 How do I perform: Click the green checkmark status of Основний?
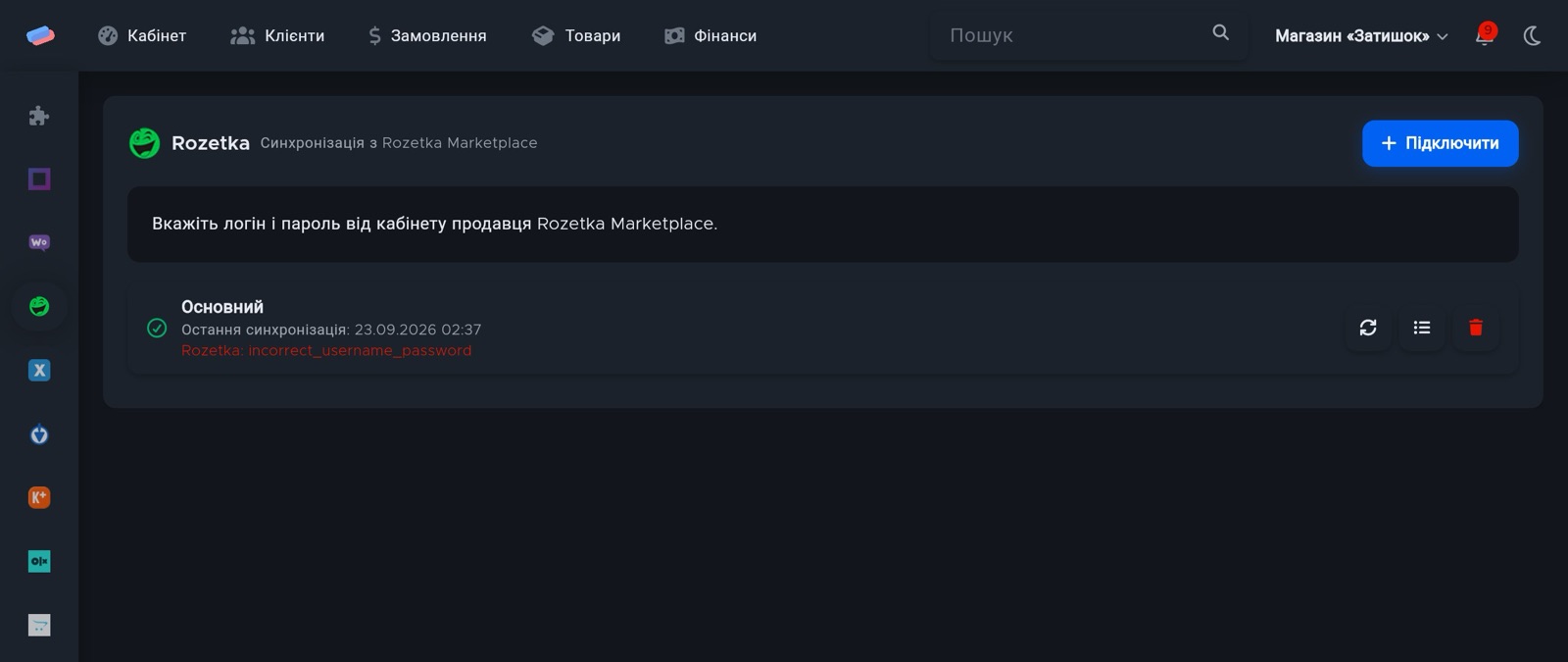point(157,328)
